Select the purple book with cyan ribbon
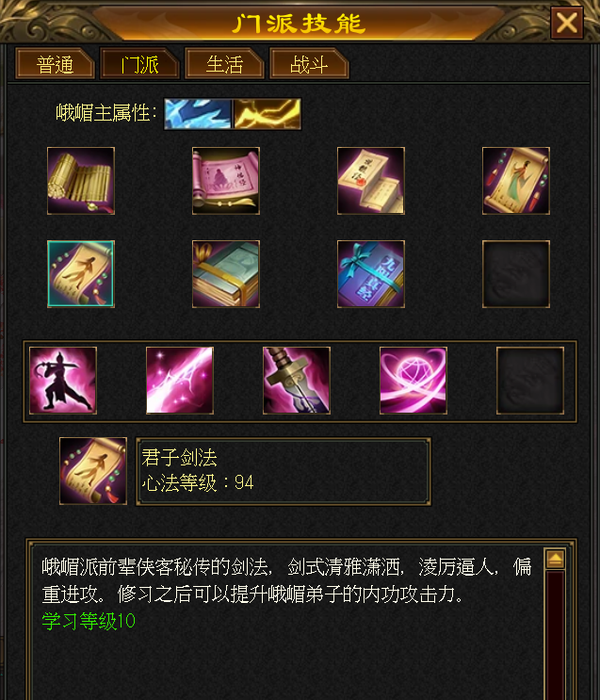600x700 pixels. [371, 274]
